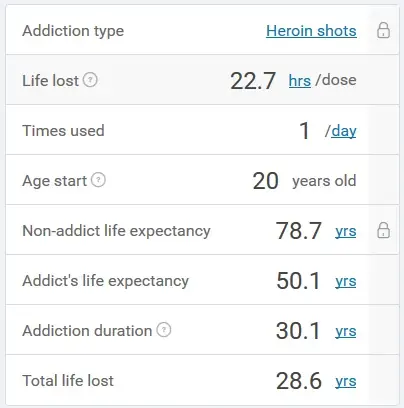Edit Addiction duration value 30.1

pyautogui.click(x=298, y=331)
